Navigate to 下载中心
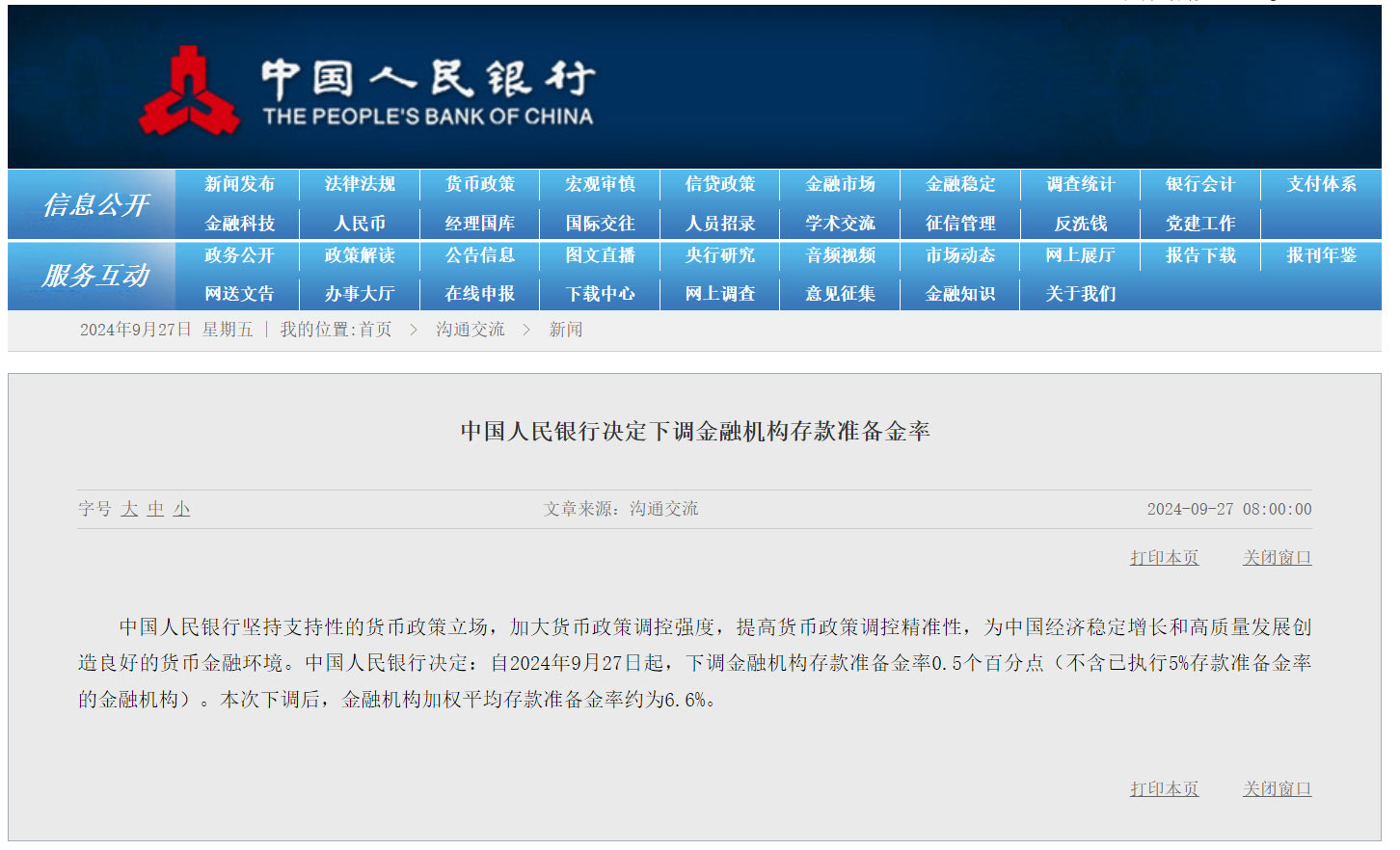Viewport: 1400px width, 850px height. 600,294
